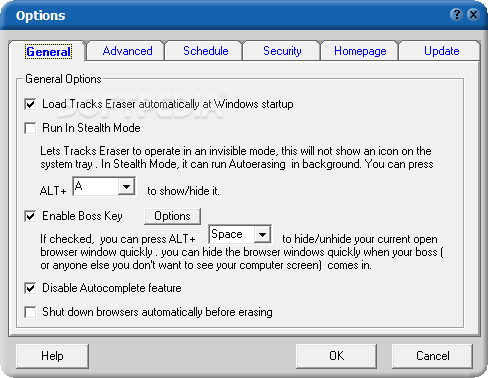Switch to the Advanced tab
This screenshot has height=378, width=488.
[127, 51]
